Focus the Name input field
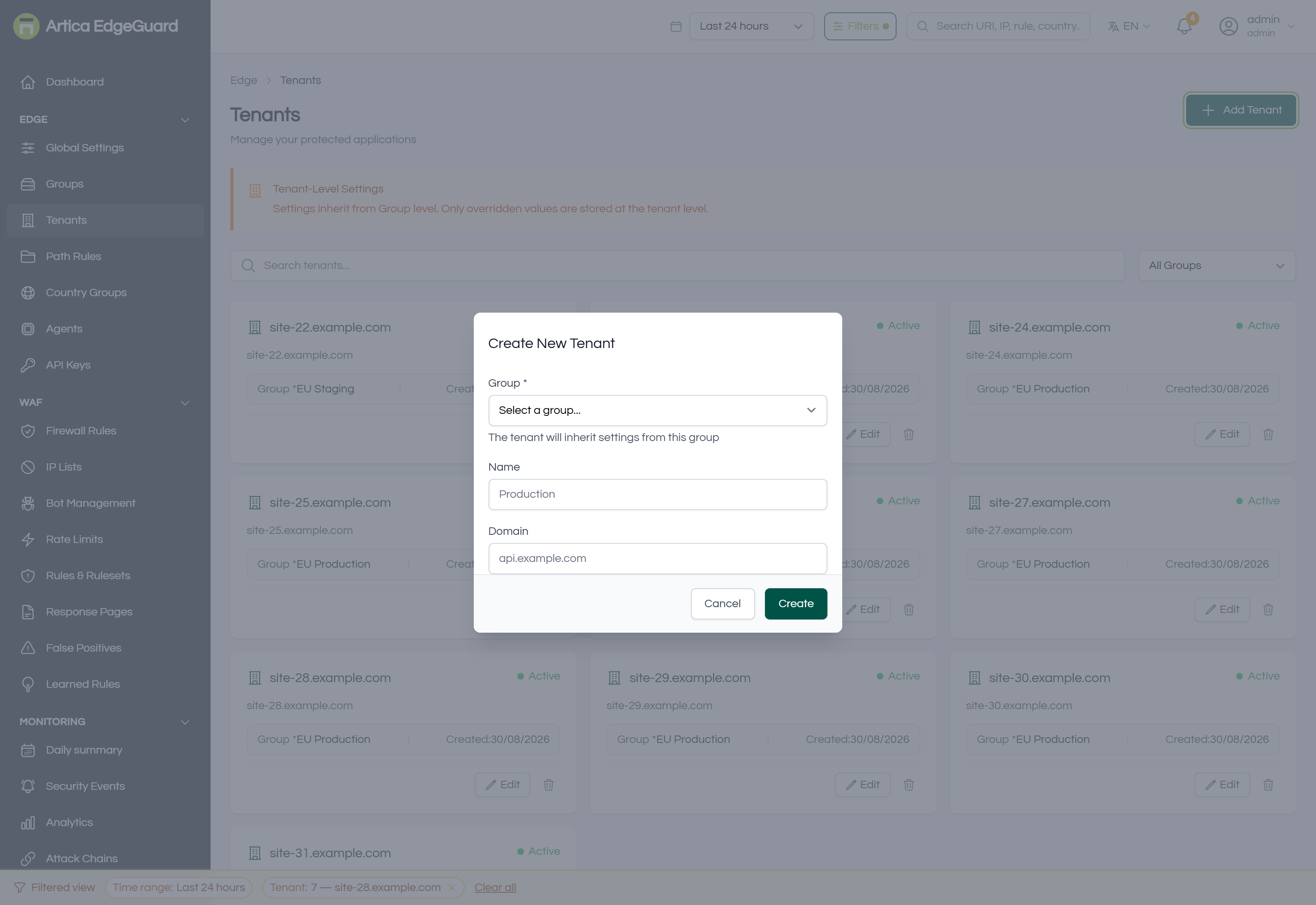Viewport: 1316px width, 905px height. coord(658,494)
